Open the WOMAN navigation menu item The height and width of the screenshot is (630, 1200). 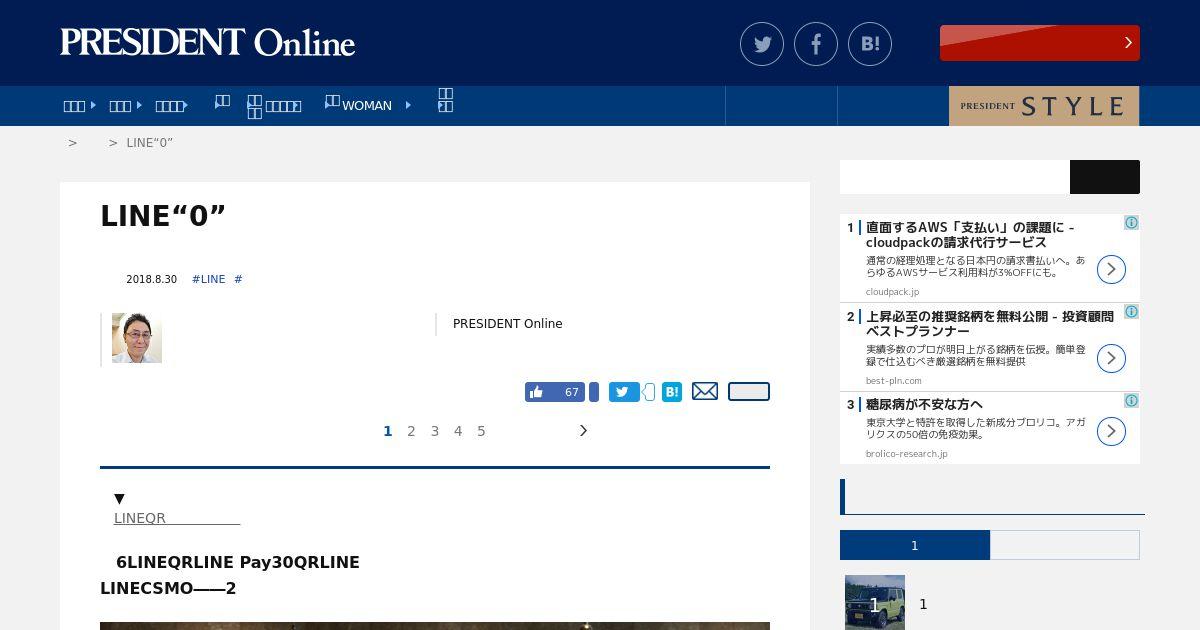(x=366, y=105)
